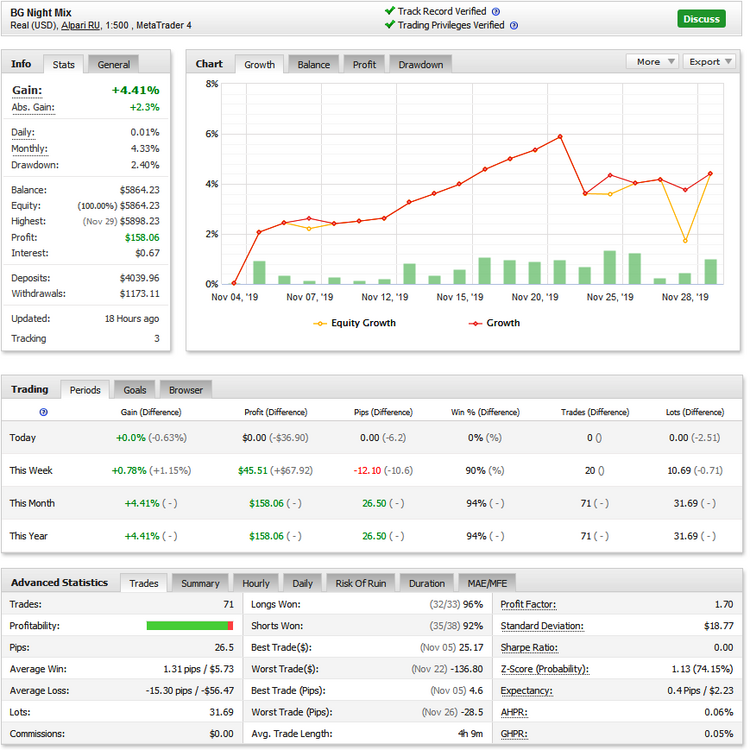
Task: Click the $5898.23 Highest balance value
Action: coord(139,221)
